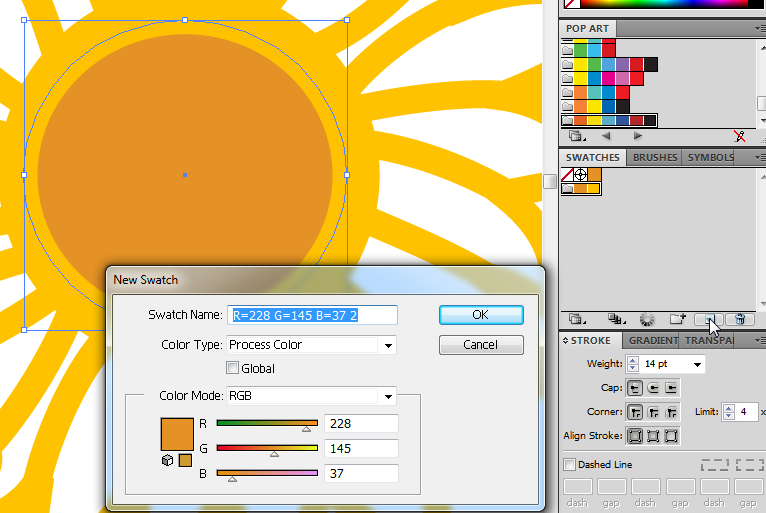
Task: Switch to the Brushes tab
Action: point(655,157)
